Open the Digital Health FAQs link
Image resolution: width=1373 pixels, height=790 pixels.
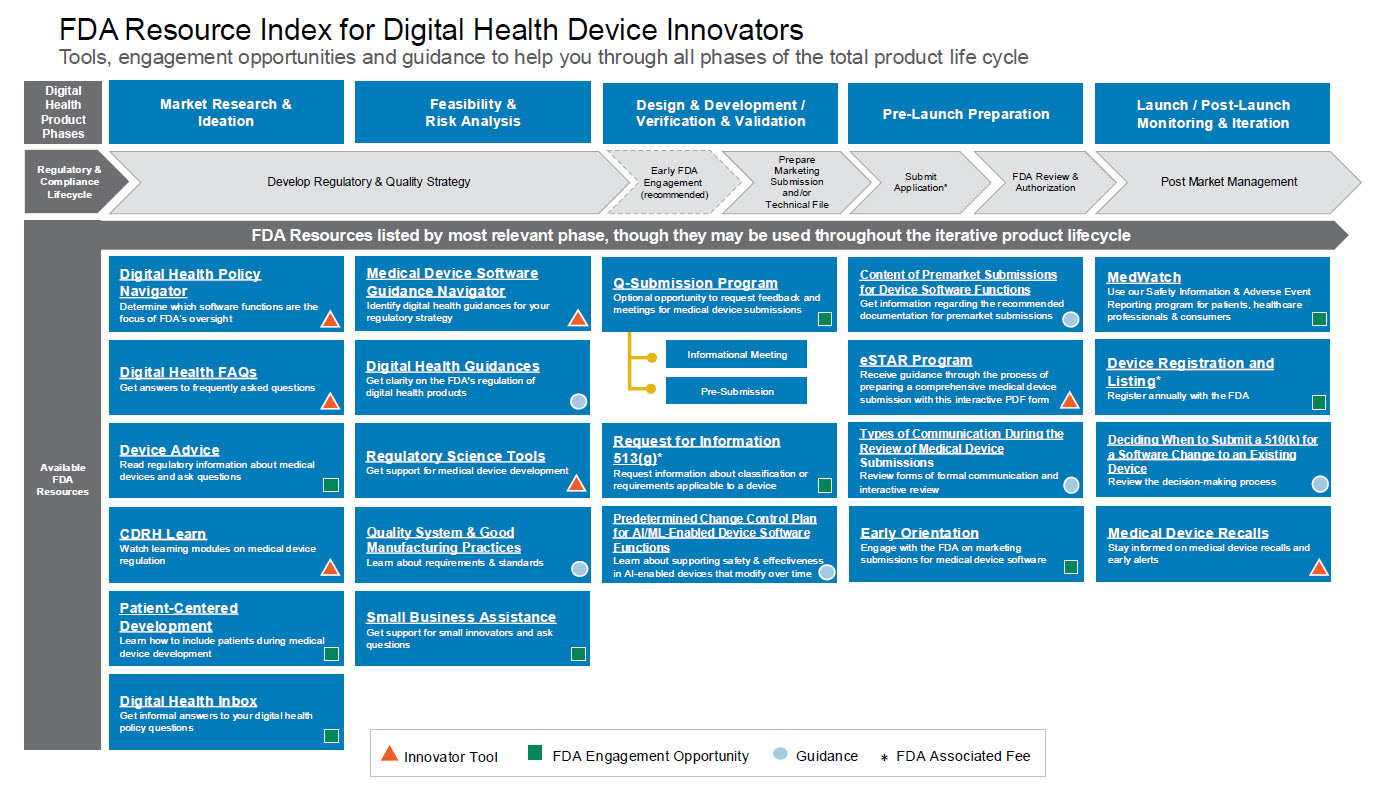point(188,373)
